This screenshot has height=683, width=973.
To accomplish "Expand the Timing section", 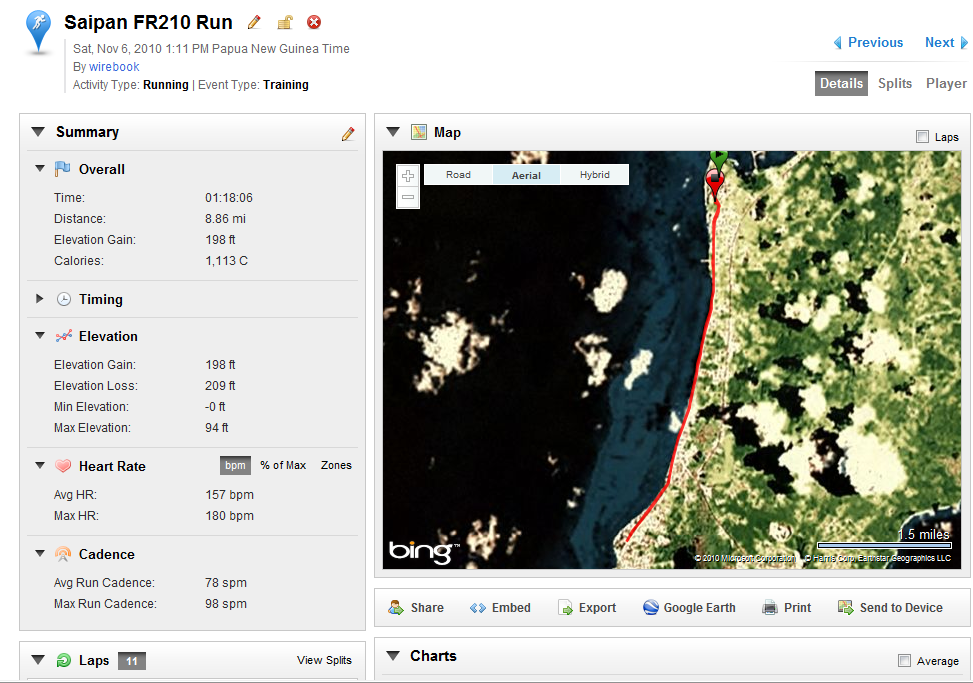I will (x=40, y=299).
